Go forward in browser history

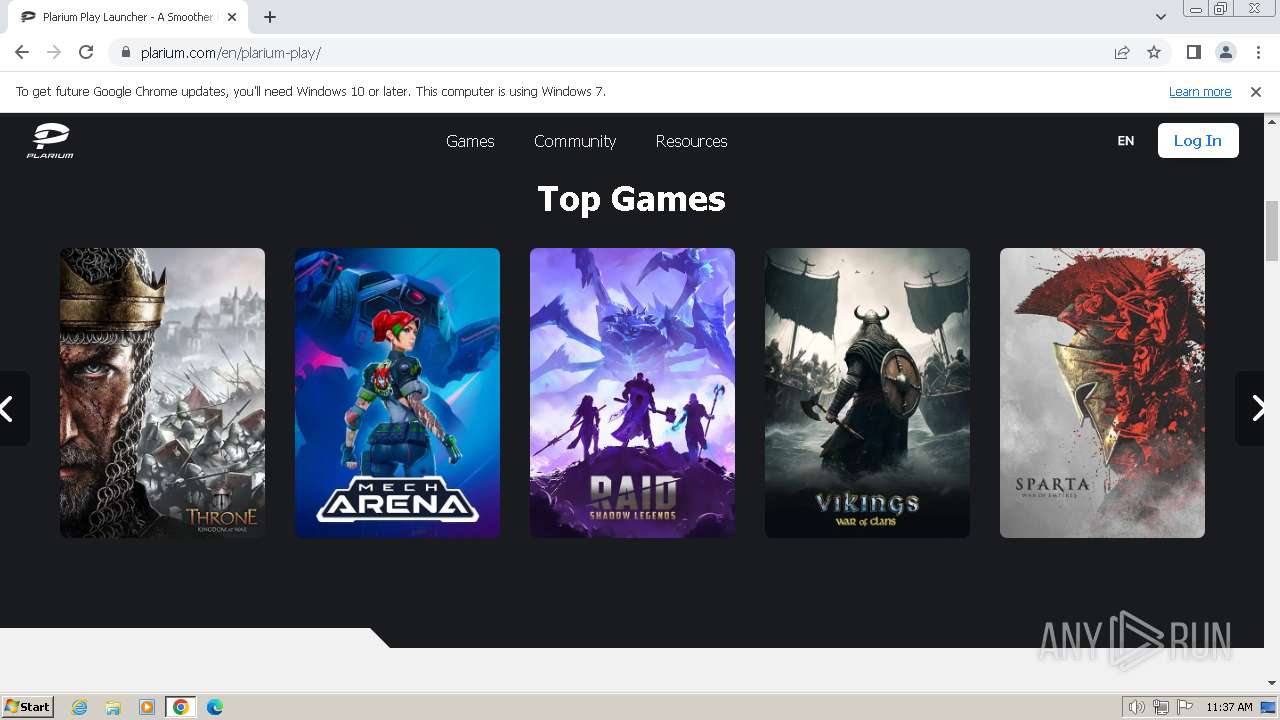tap(54, 52)
